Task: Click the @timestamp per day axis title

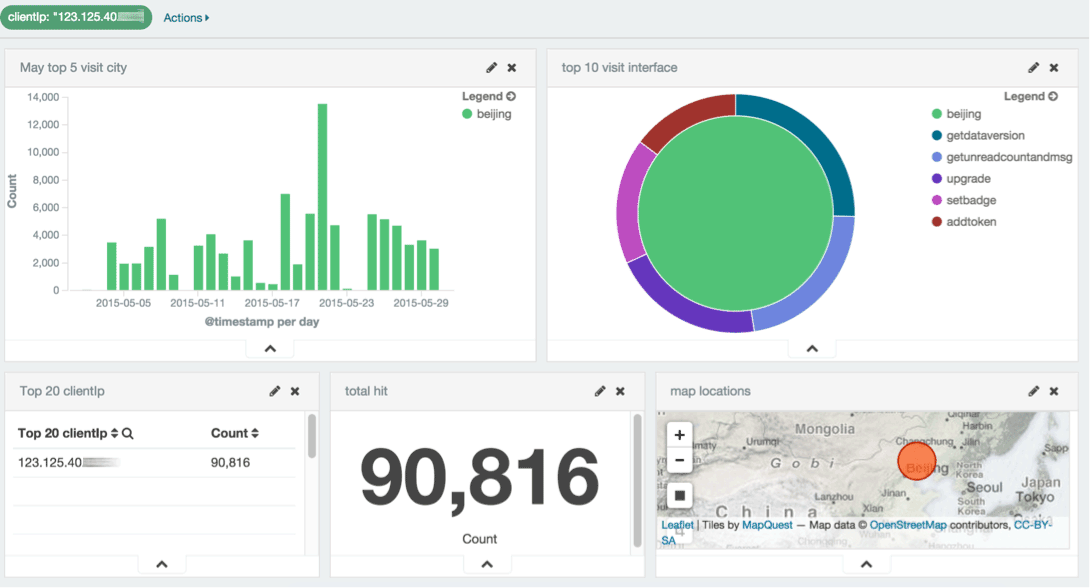Action: pyautogui.click(x=262, y=322)
